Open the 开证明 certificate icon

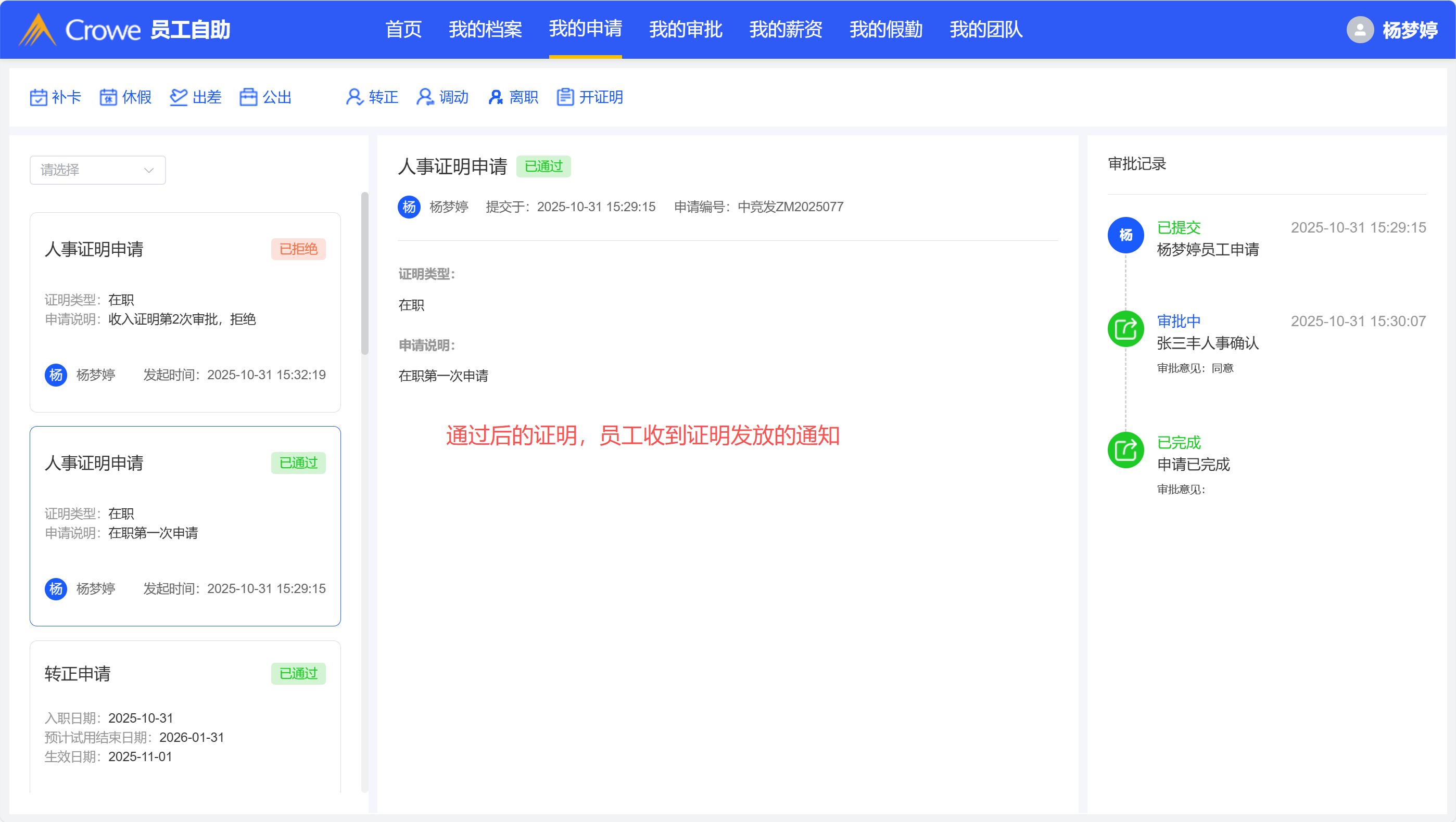point(565,97)
